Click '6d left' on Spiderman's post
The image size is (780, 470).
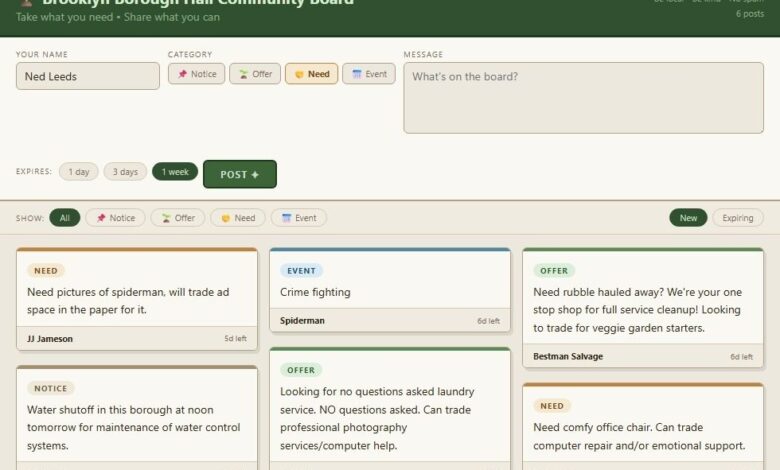pyautogui.click(x=488, y=321)
